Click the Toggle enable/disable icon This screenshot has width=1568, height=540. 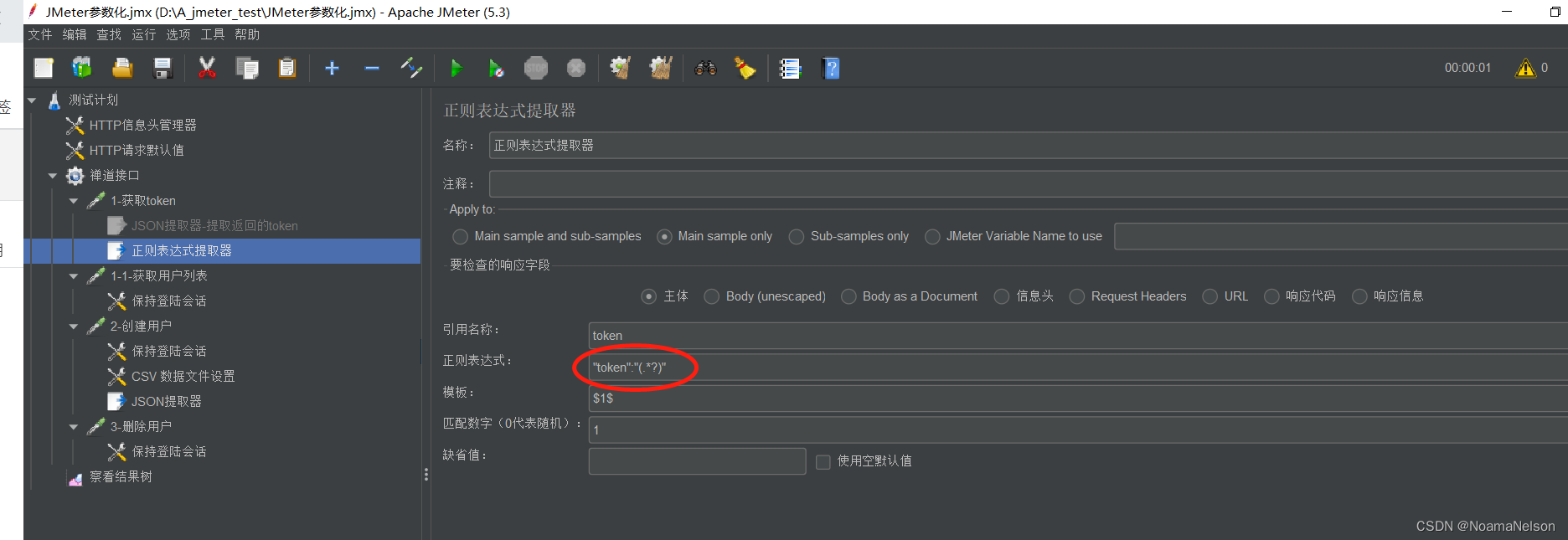(411, 68)
